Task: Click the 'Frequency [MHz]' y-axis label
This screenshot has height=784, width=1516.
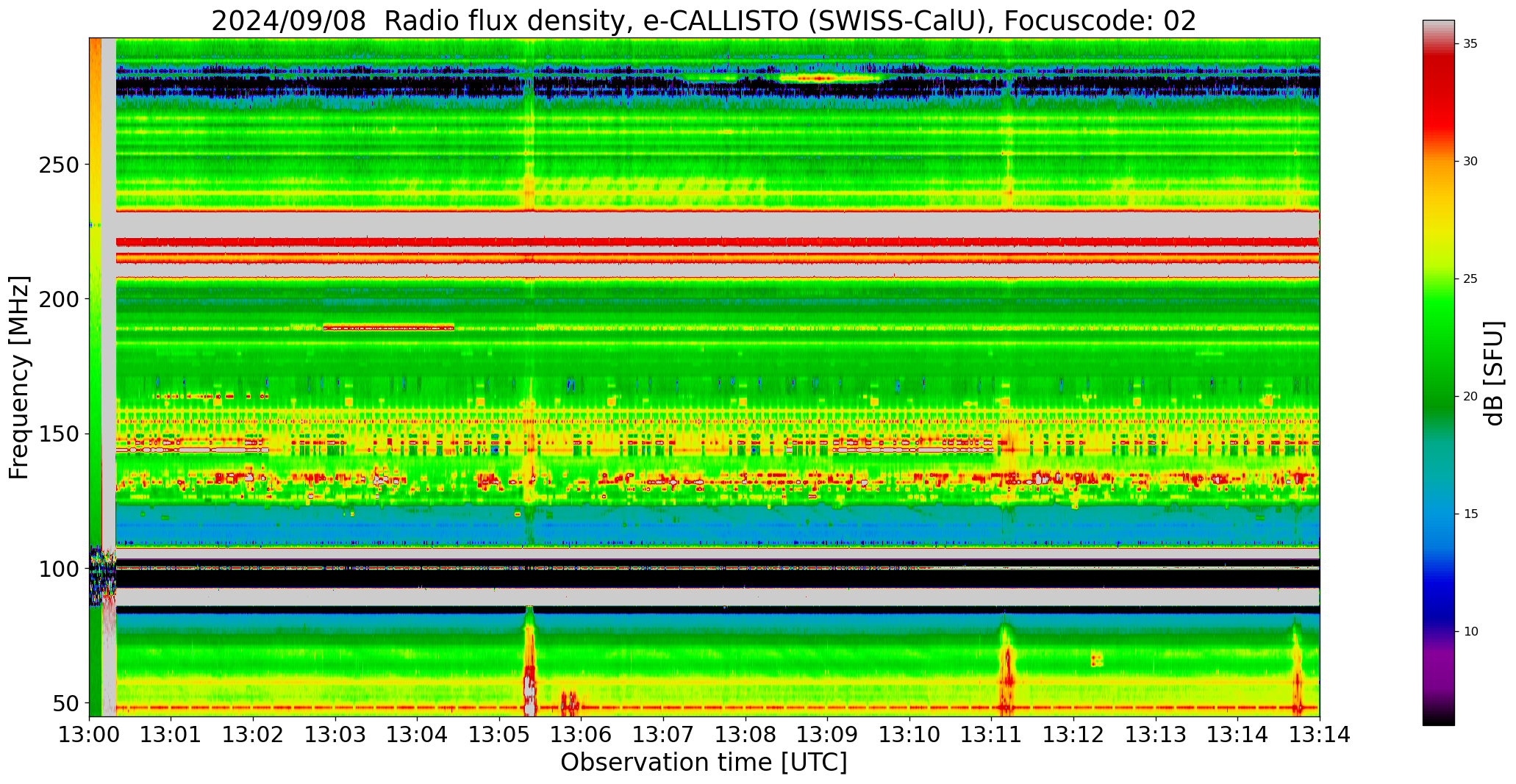Action: [x=20, y=378]
